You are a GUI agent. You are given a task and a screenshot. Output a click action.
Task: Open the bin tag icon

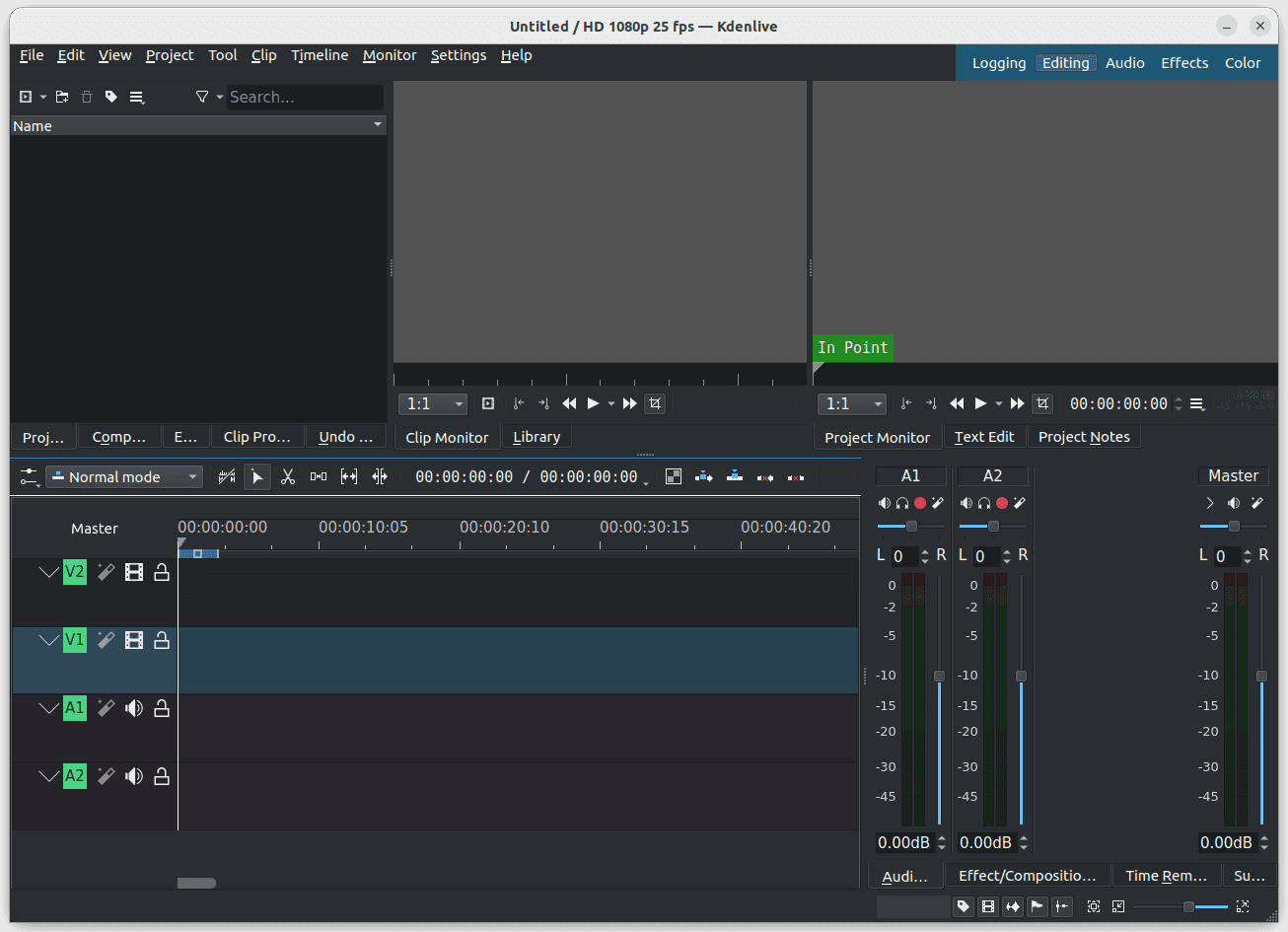click(x=111, y=97)
